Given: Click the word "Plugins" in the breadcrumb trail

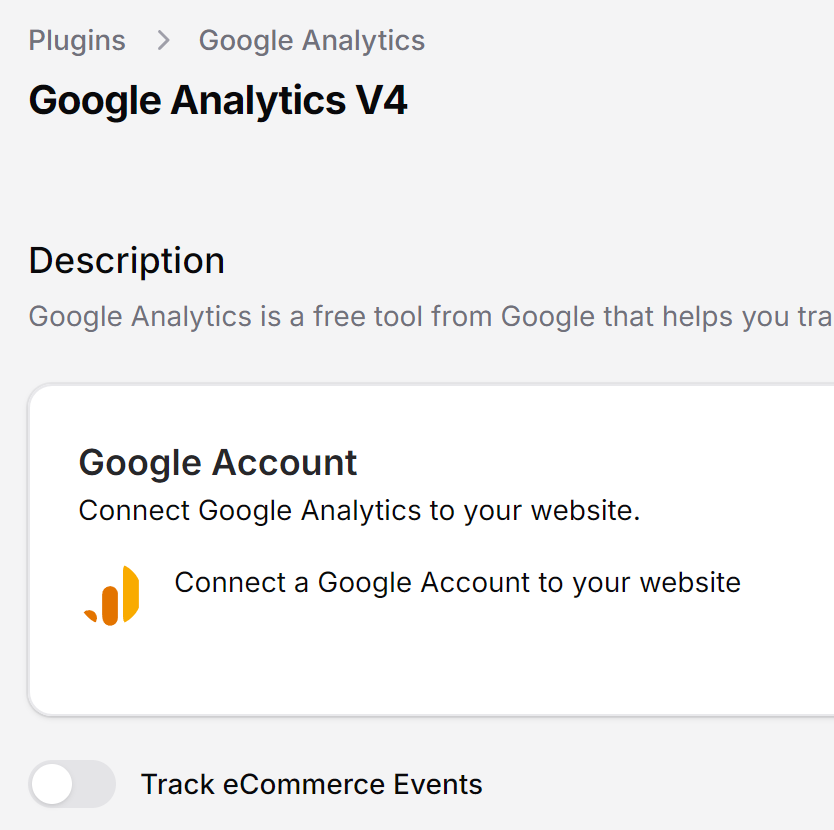Looking at the screenshot, I should (x=77, y=41).
